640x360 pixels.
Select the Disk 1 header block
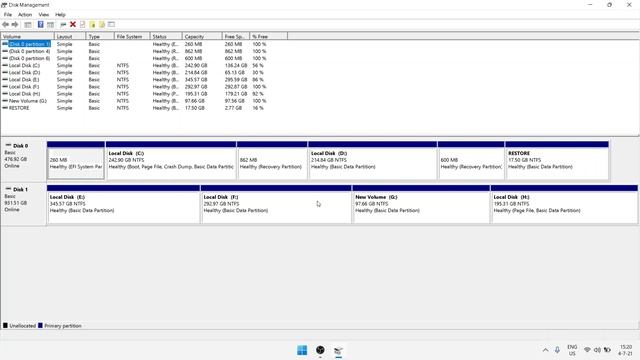point(24,204)
